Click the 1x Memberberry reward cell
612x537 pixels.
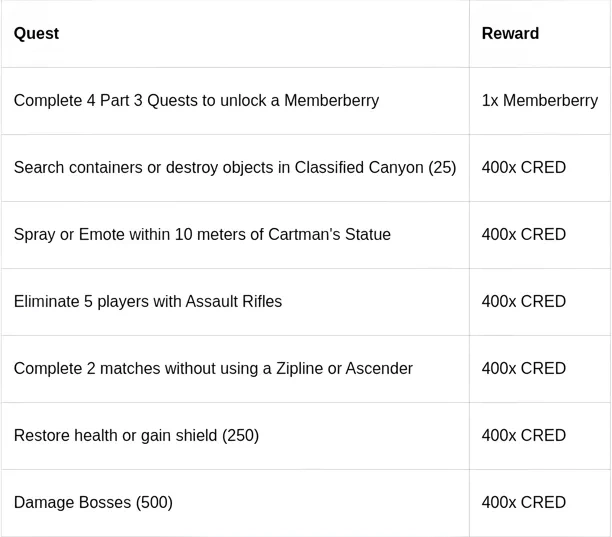[x=539, y=101]
